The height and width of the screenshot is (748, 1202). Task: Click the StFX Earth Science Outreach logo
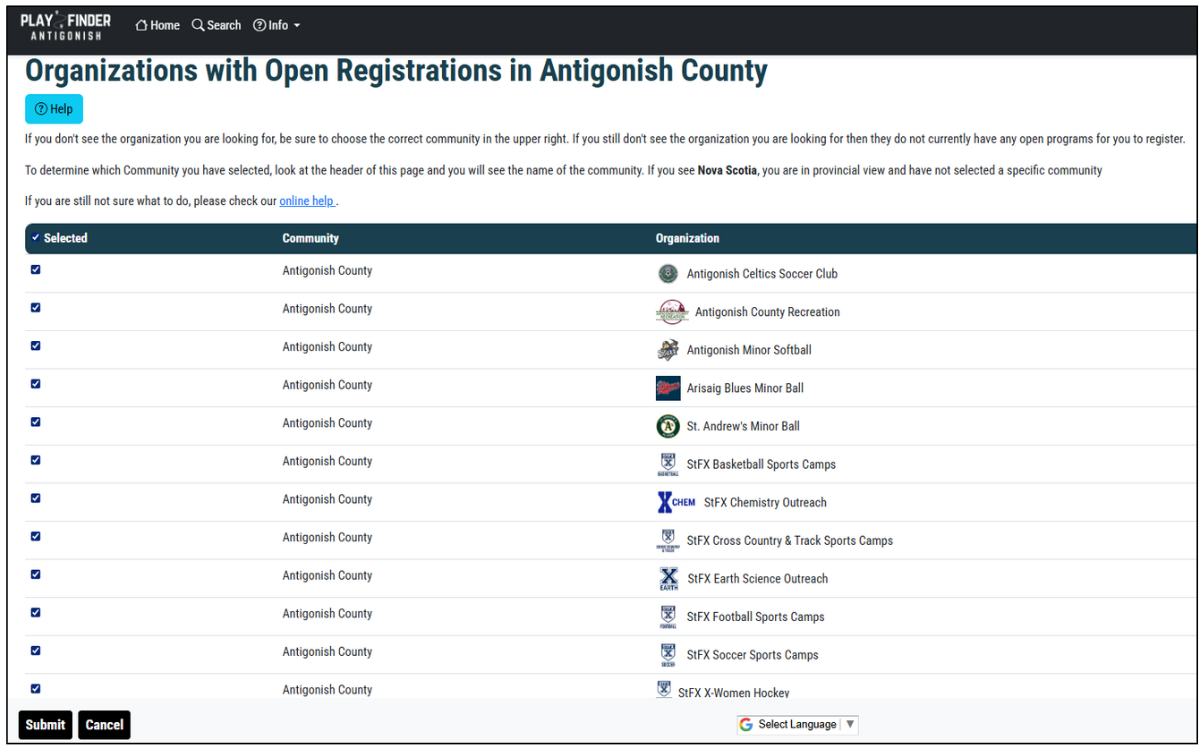click(669, 579)
